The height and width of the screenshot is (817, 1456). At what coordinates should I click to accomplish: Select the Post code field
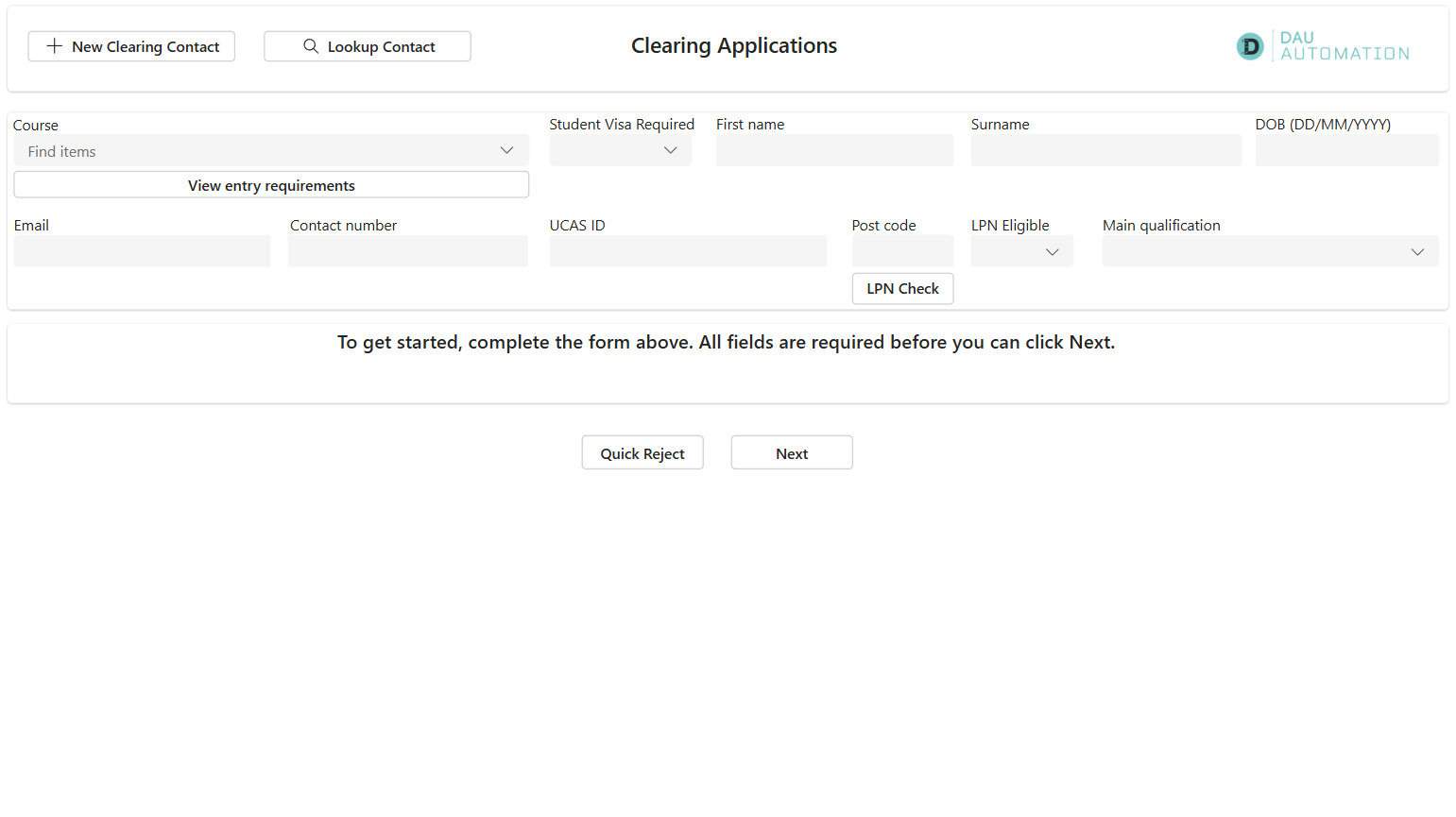[x=902, y=250]
